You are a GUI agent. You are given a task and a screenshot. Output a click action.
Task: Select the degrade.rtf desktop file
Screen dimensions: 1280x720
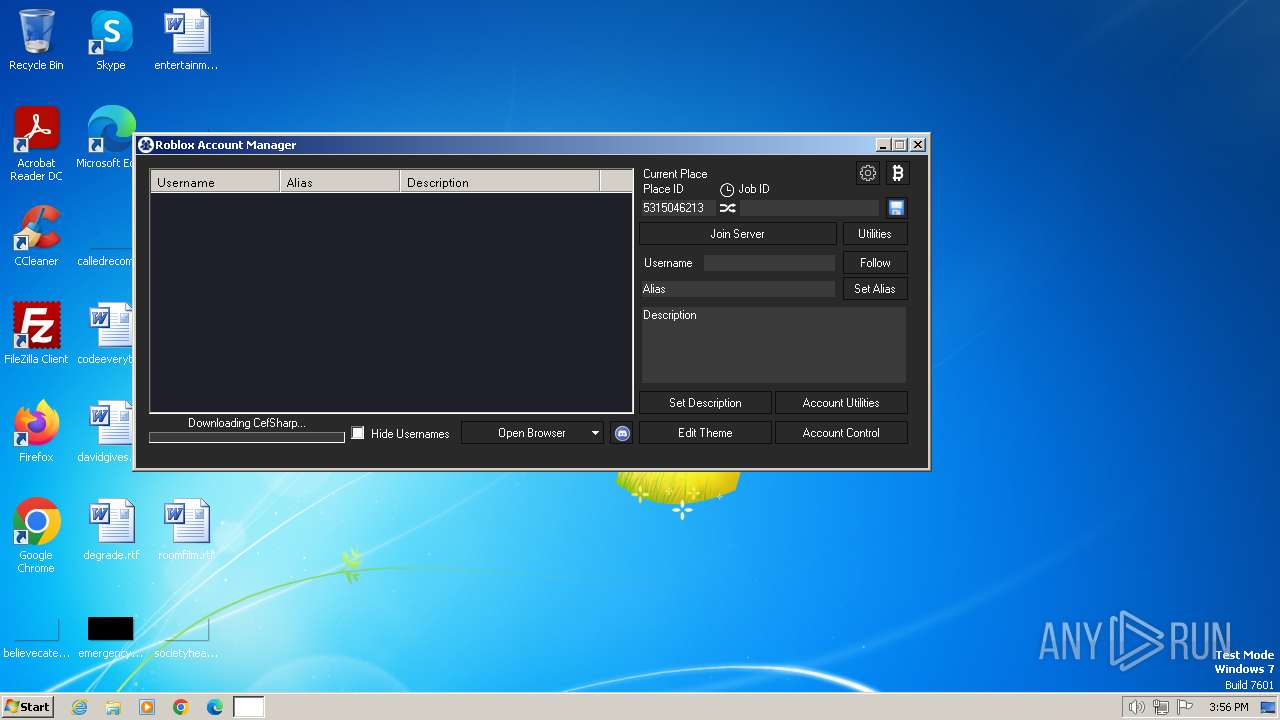pyautogui.click(x=111, y=530)
